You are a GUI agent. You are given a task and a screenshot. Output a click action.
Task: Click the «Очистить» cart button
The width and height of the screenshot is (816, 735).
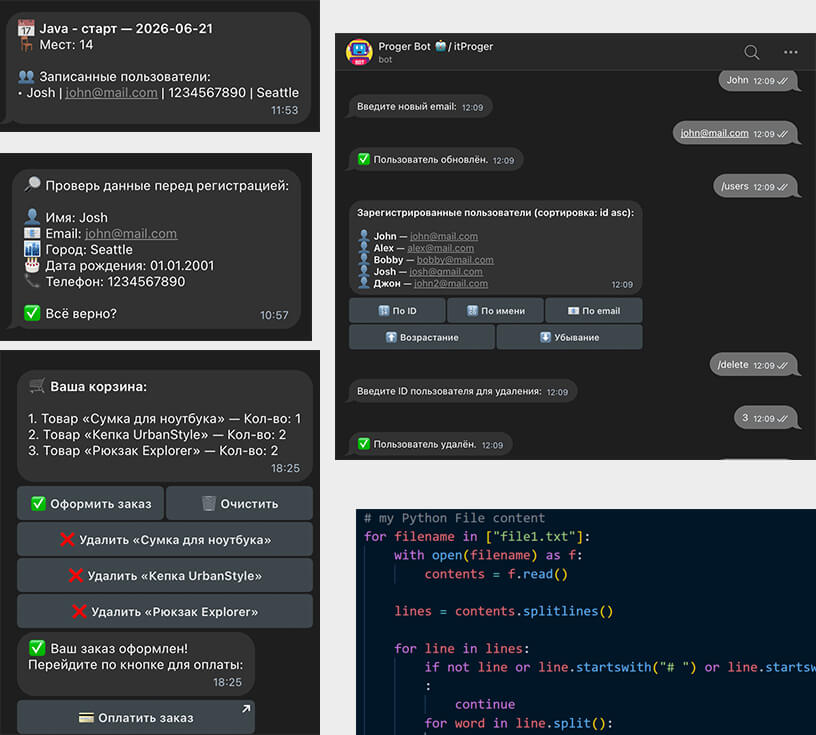coord(239,503)
